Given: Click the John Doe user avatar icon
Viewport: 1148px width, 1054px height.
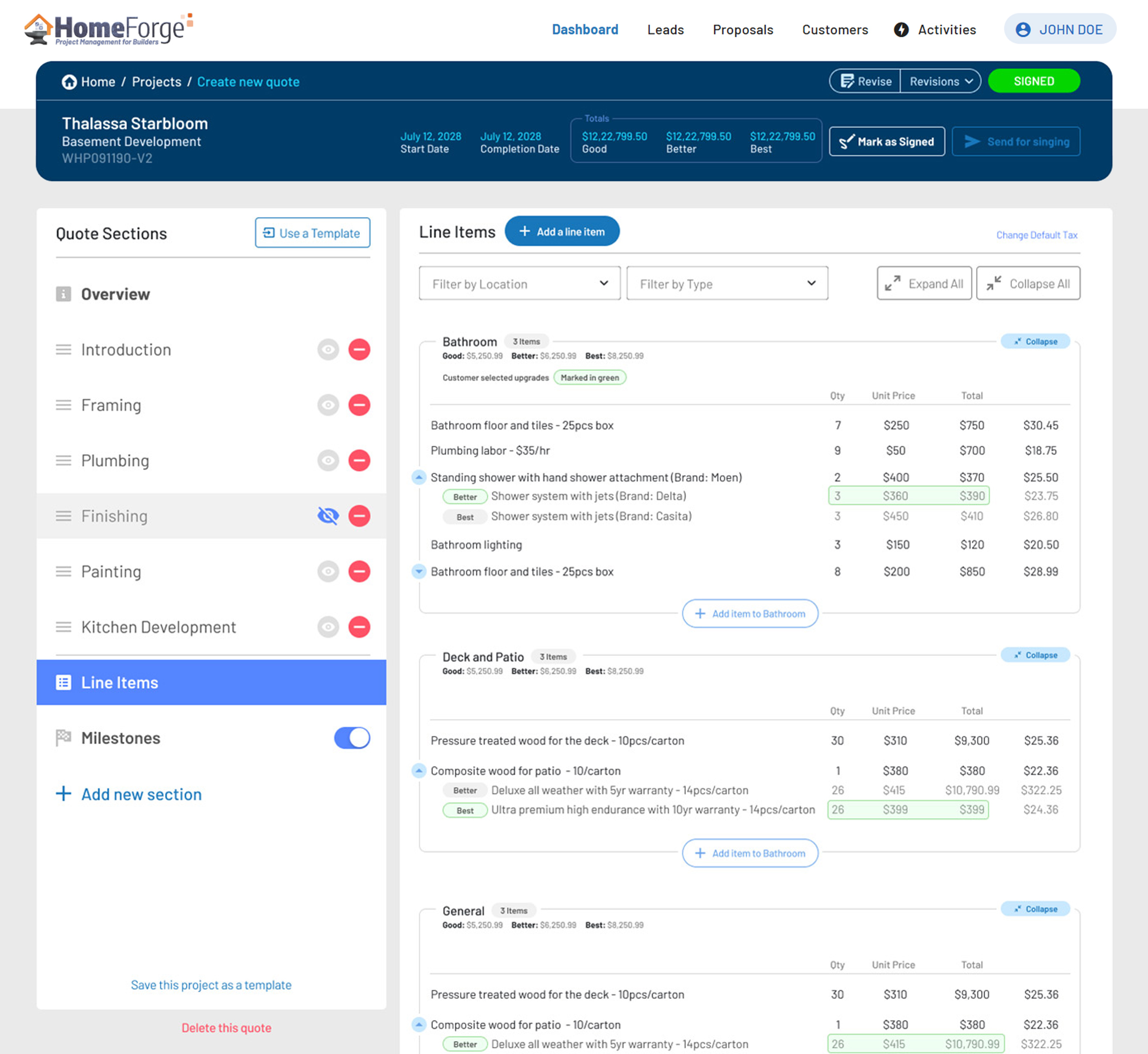Looking at the screenshot, I should pyautogui.click(x=1023, y=30).
